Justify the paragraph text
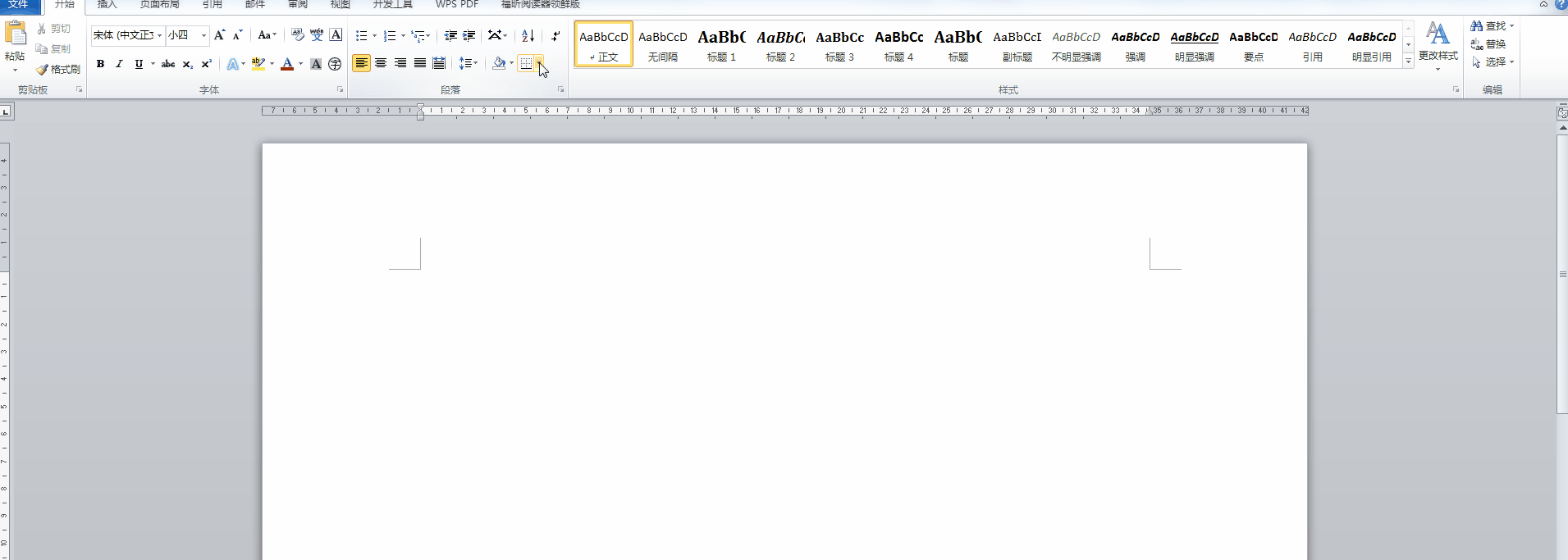The height and width of the screenshot is (560, 1568). (x=420, y=63)
